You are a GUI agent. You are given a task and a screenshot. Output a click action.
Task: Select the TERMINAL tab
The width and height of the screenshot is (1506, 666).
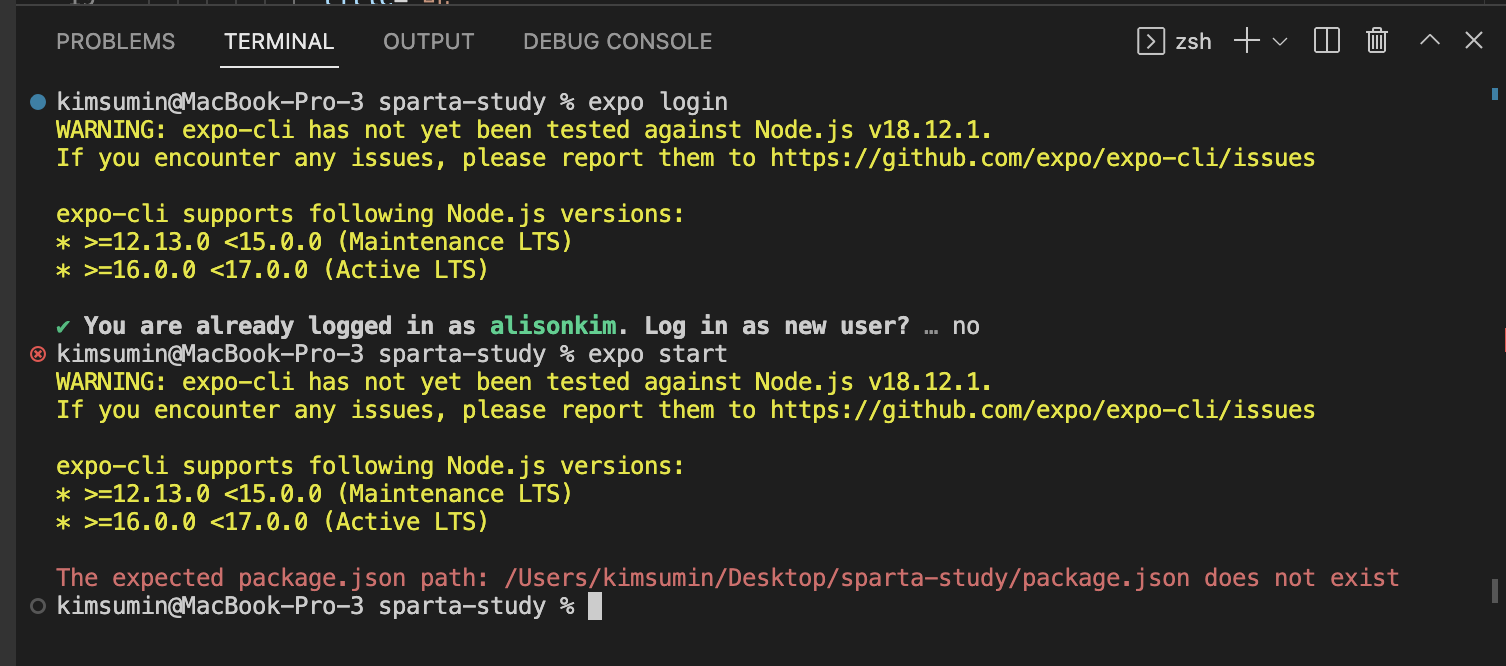279,42
